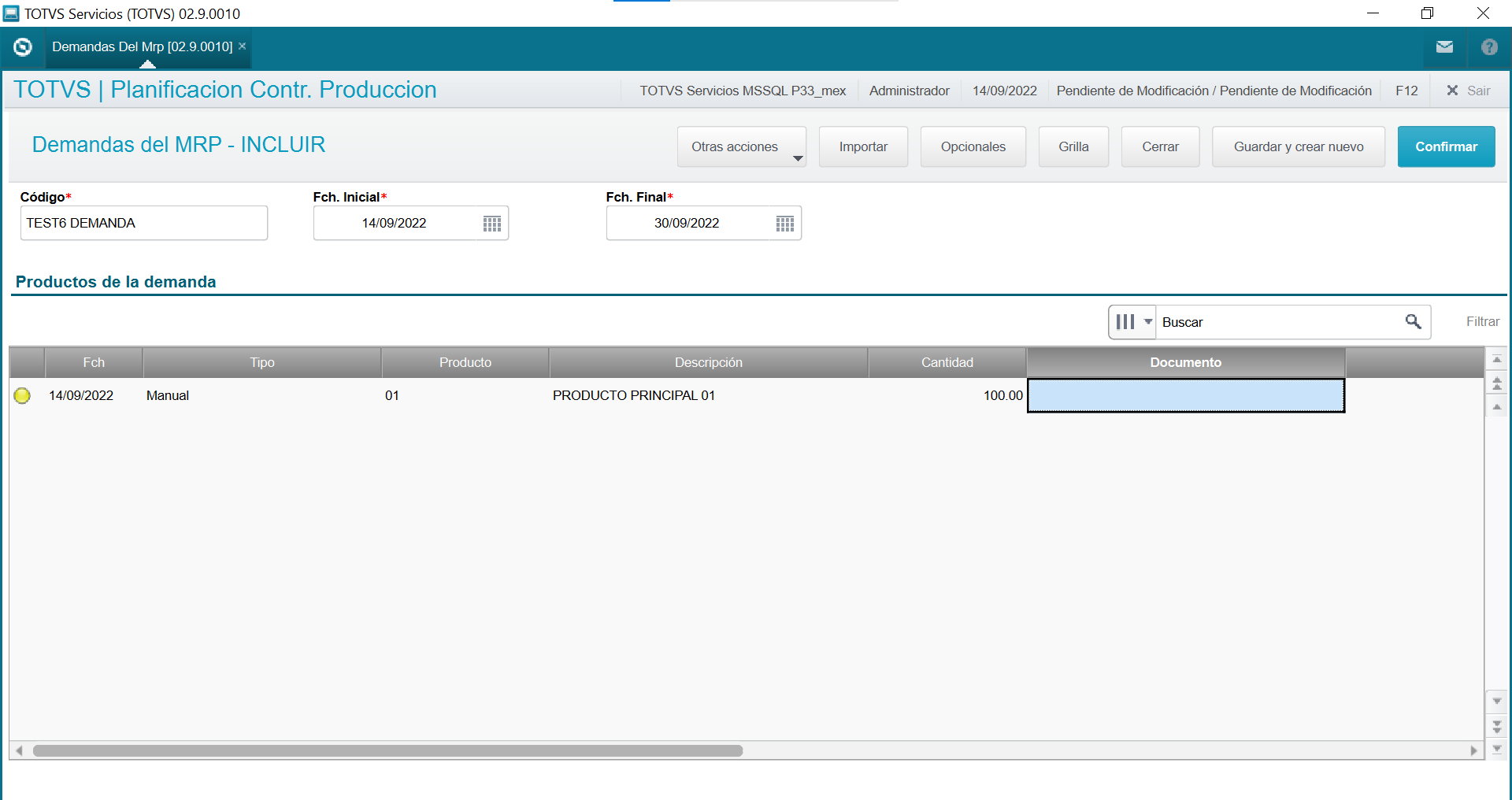Expand Otras acciones menu
The height and width of the screenshot is (800, 1512).
coord(742,146)
